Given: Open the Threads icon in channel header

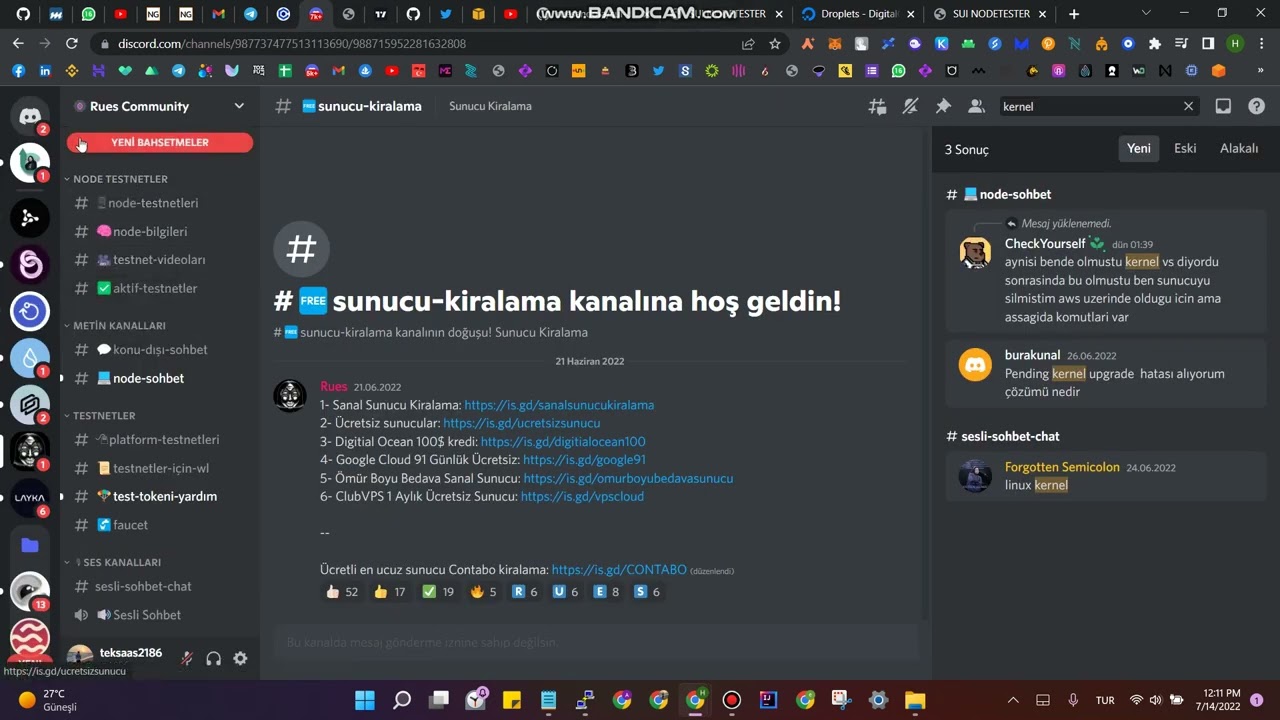Looking at the screenshot, I should [877, 106].
